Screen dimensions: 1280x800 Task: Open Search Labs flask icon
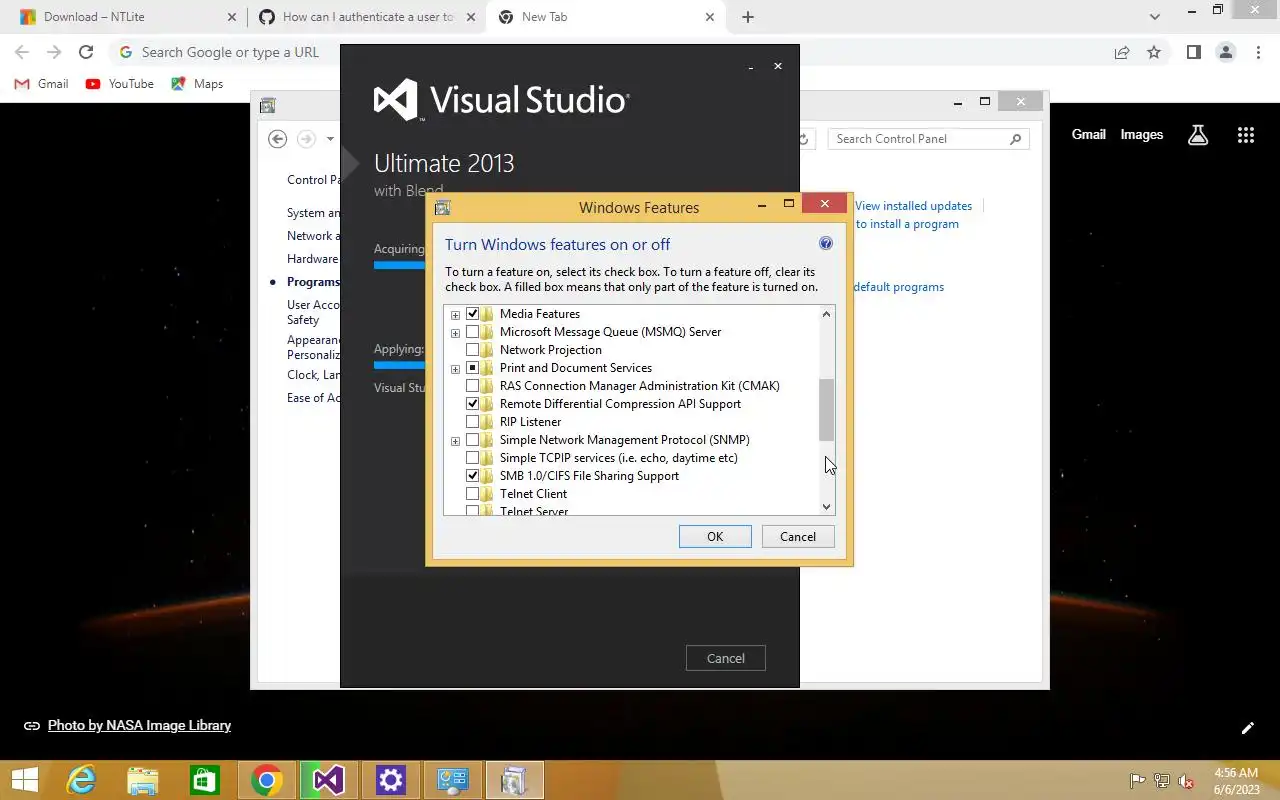[x=1198, y=135]
